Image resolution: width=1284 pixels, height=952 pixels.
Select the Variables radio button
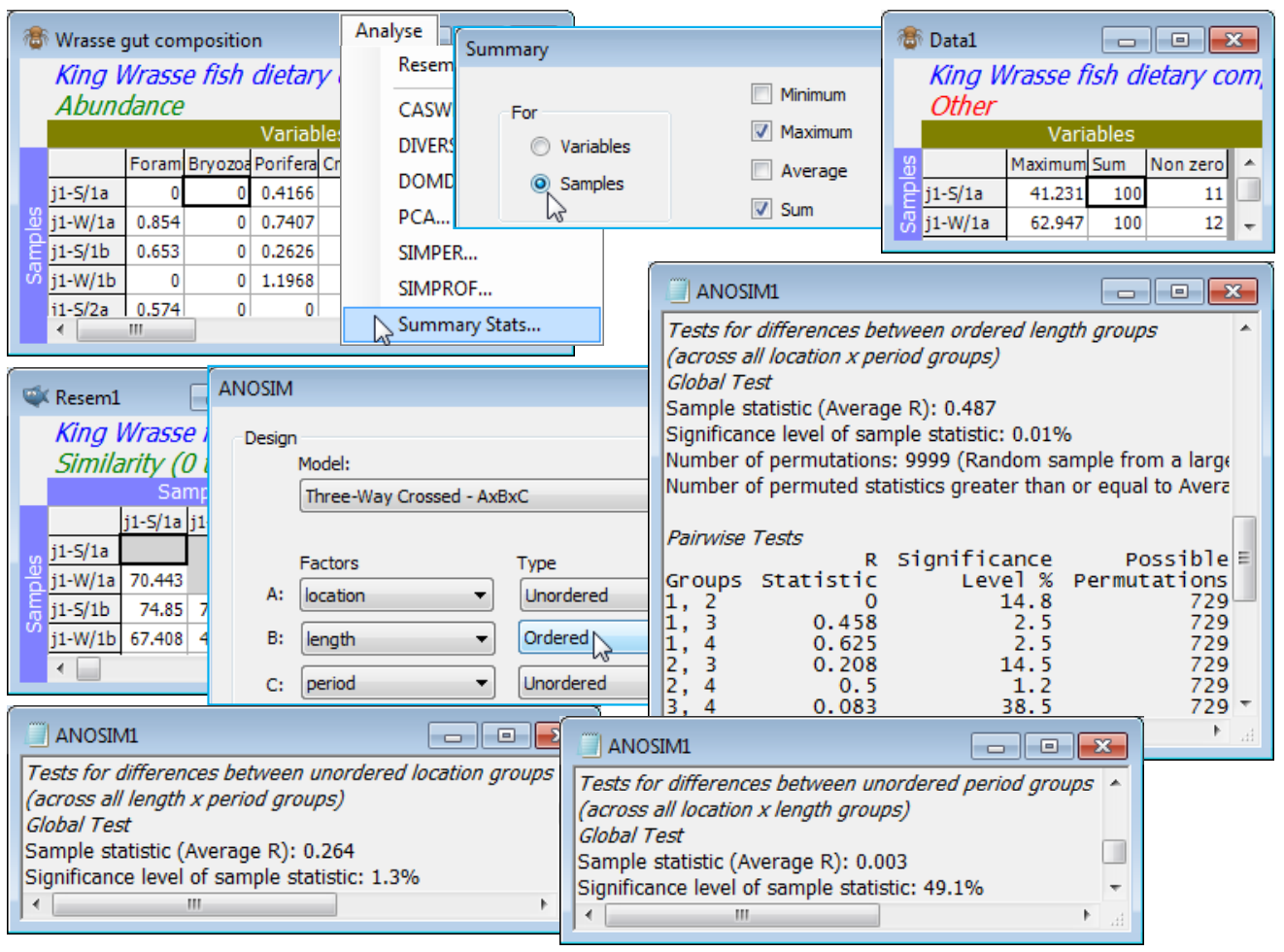540,146
